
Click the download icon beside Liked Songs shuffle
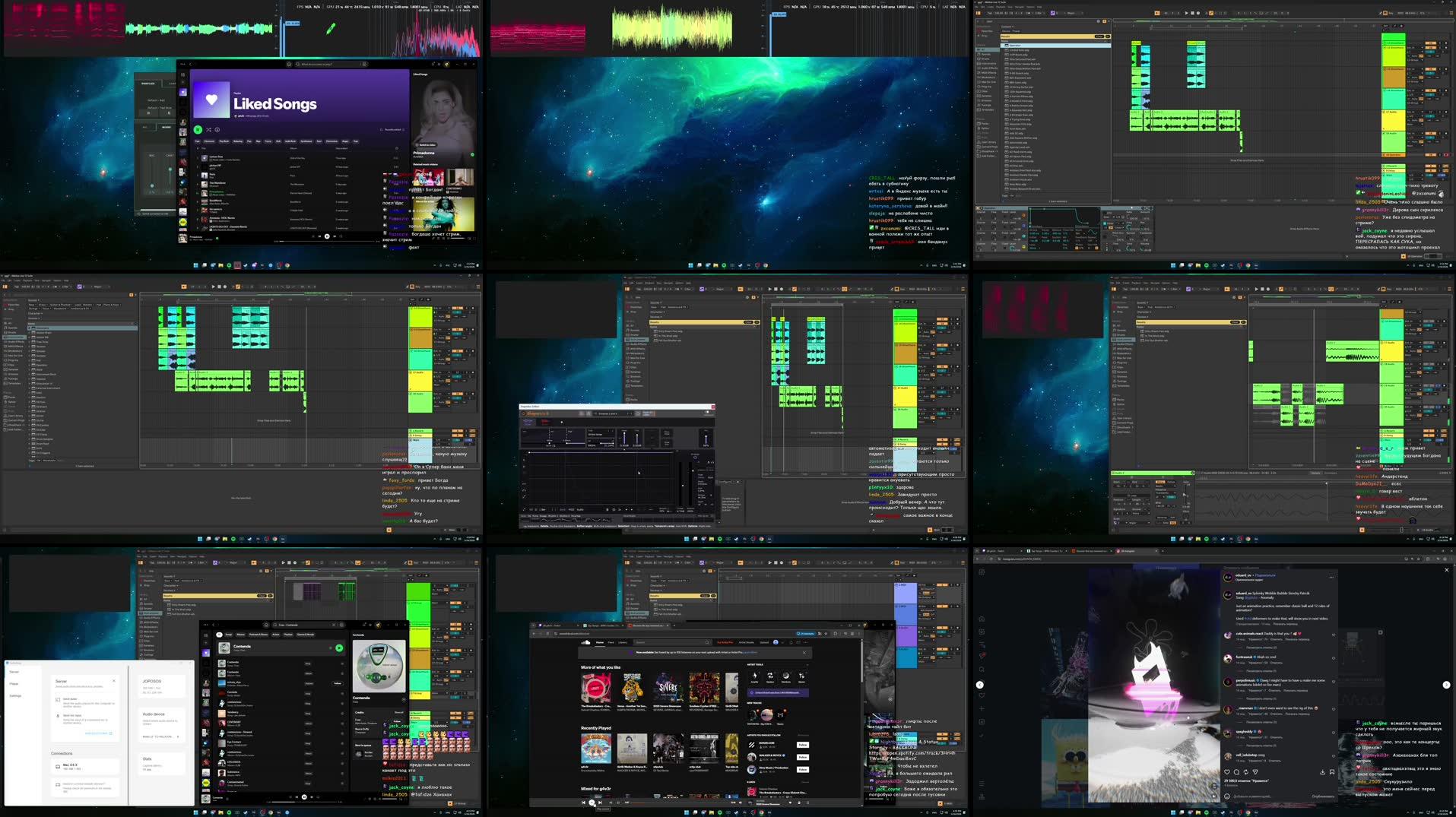point(217,130)
